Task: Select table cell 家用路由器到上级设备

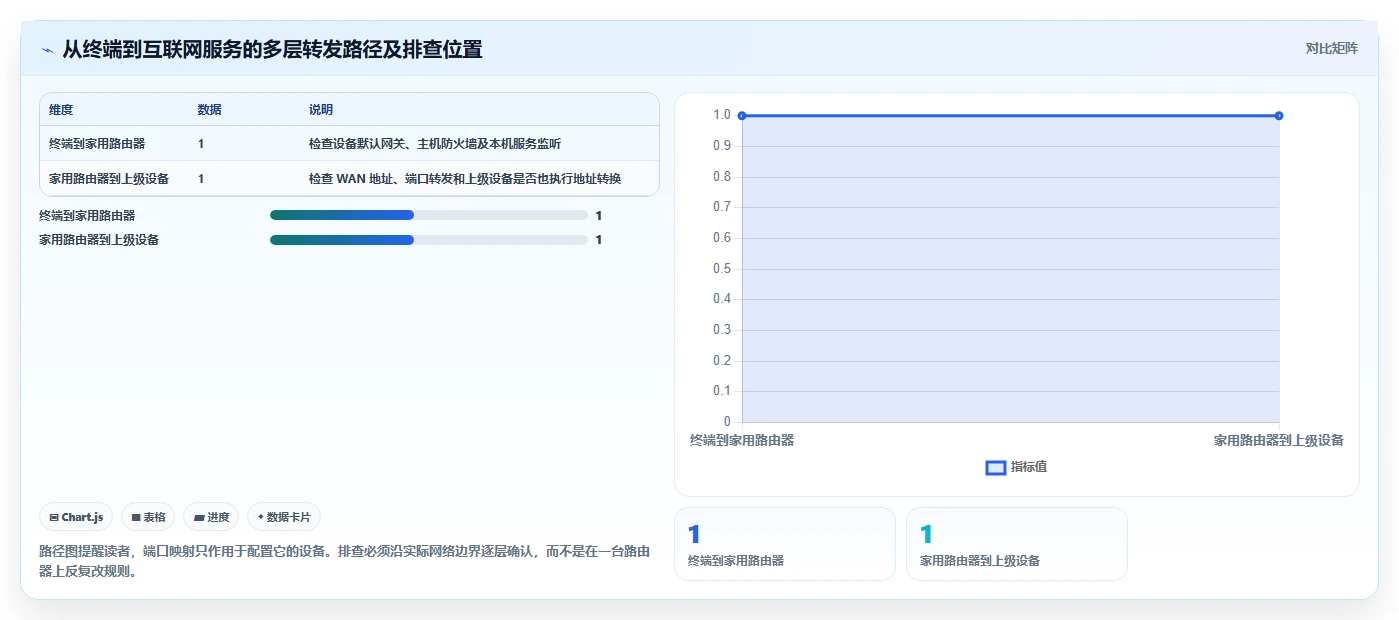Action: click(109, 179)
